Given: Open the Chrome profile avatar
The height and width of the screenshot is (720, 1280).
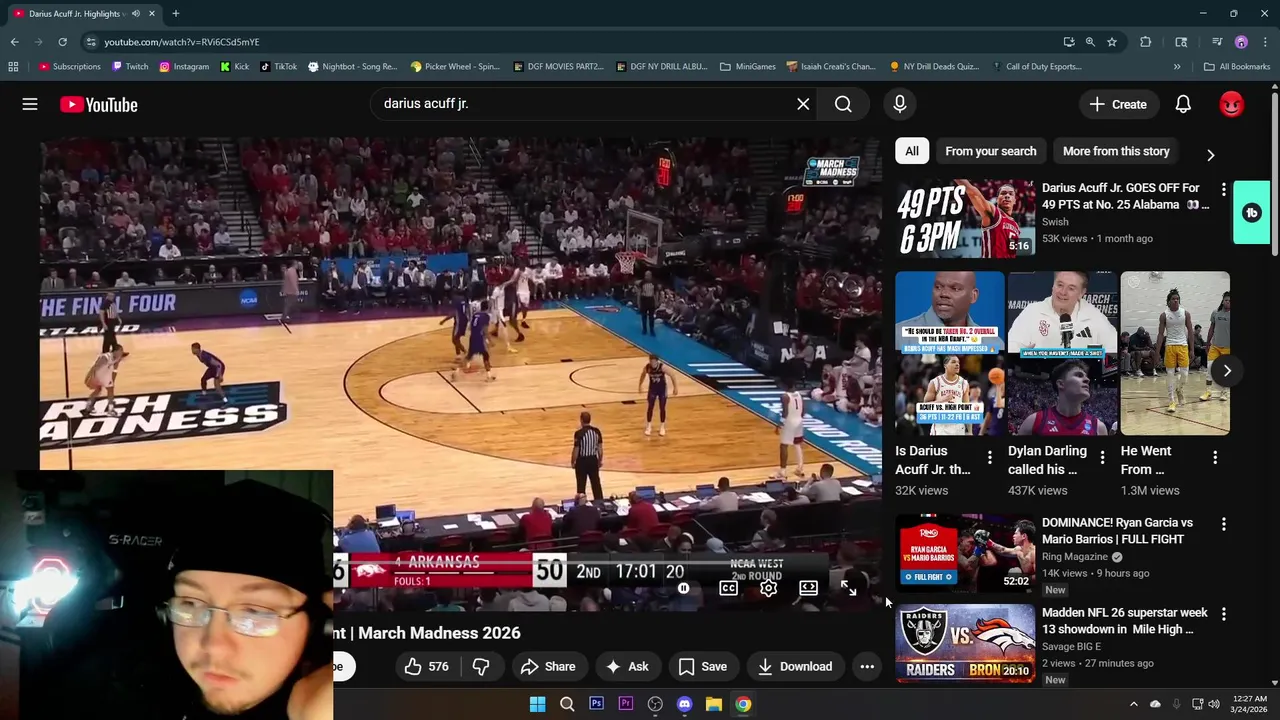Looking at the screenshot, I should click(1241, 42).
